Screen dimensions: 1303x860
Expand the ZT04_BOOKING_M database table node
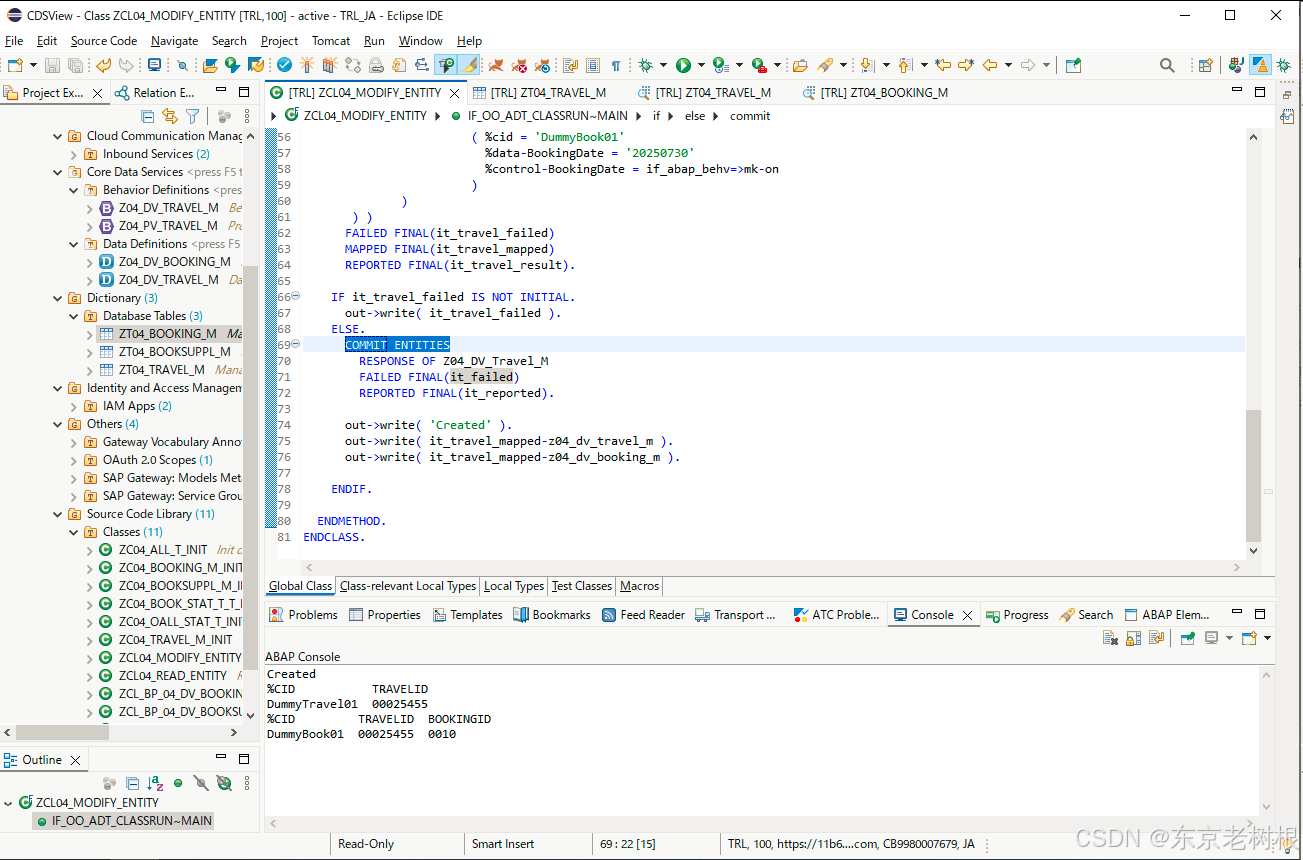(x=89, y=333)
